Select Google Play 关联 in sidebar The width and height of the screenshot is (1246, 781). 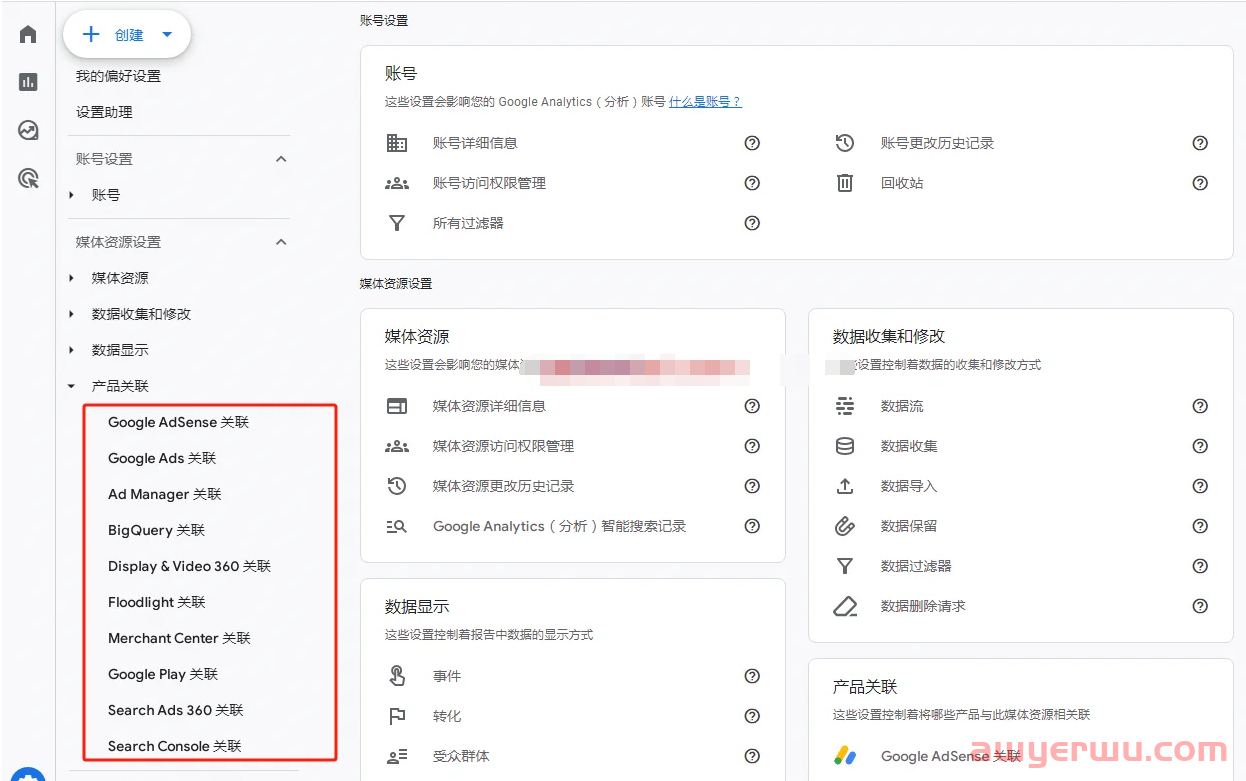coord(163,674)
